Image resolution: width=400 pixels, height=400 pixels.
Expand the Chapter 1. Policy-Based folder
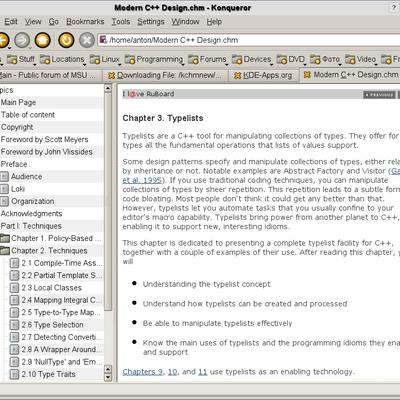click(5, 238)
